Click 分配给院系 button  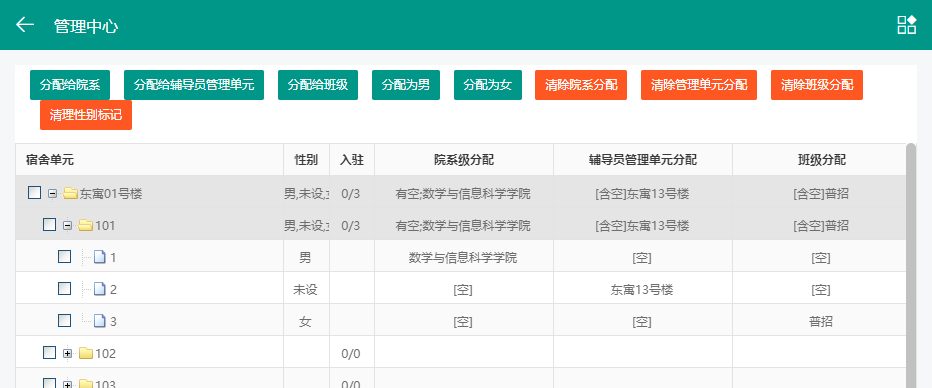(x=70, y=85)
